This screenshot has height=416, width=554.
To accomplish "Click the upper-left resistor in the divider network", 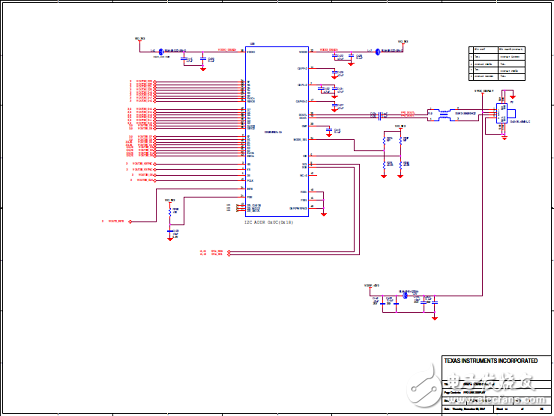I will [x=384, y=140].
